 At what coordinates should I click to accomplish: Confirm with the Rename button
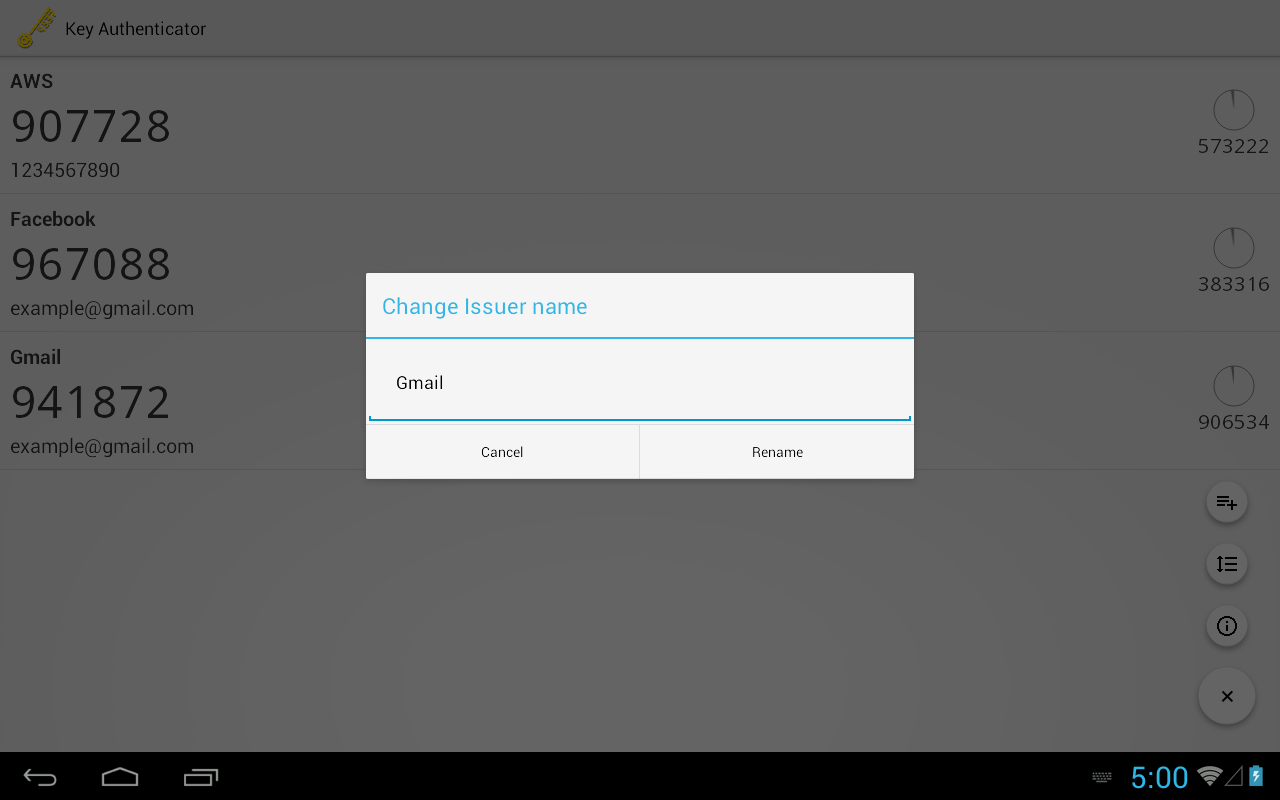777,452
